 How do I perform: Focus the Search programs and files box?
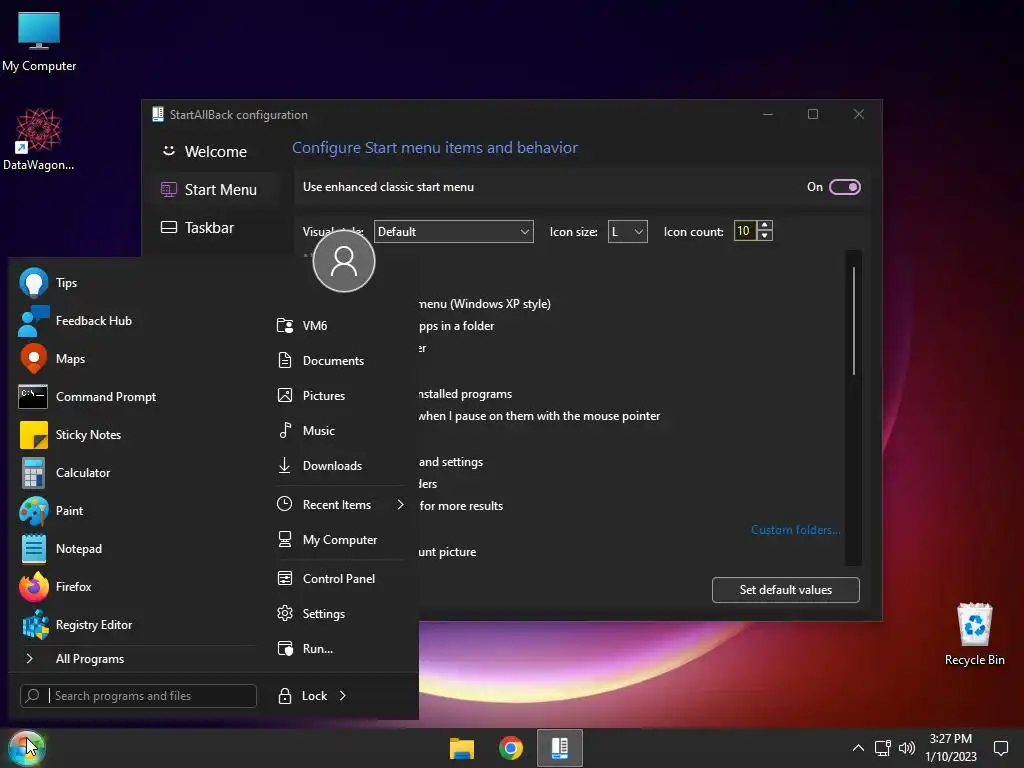click(138, 696)
